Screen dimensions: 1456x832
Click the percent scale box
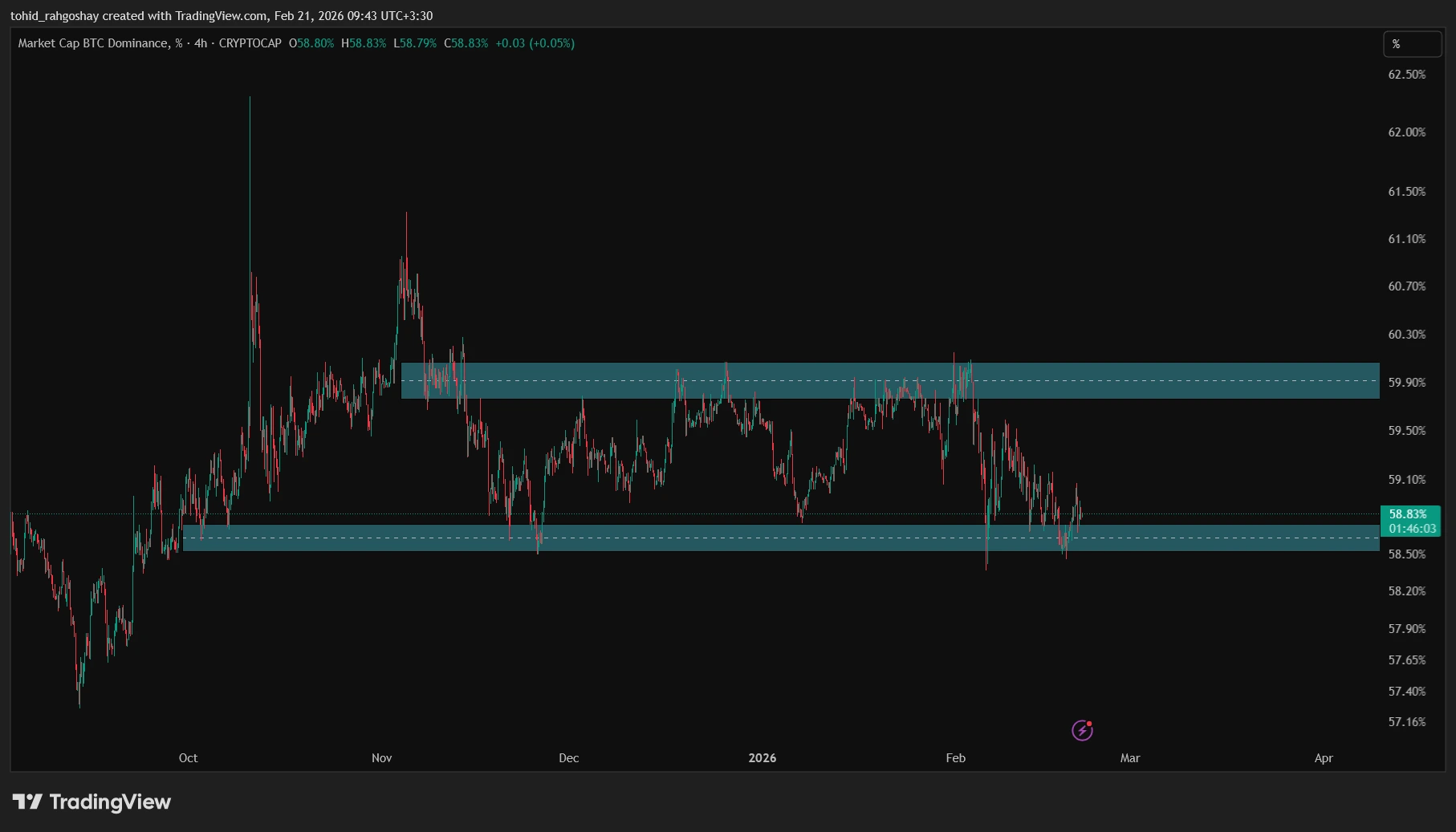tap(1412, 44)
